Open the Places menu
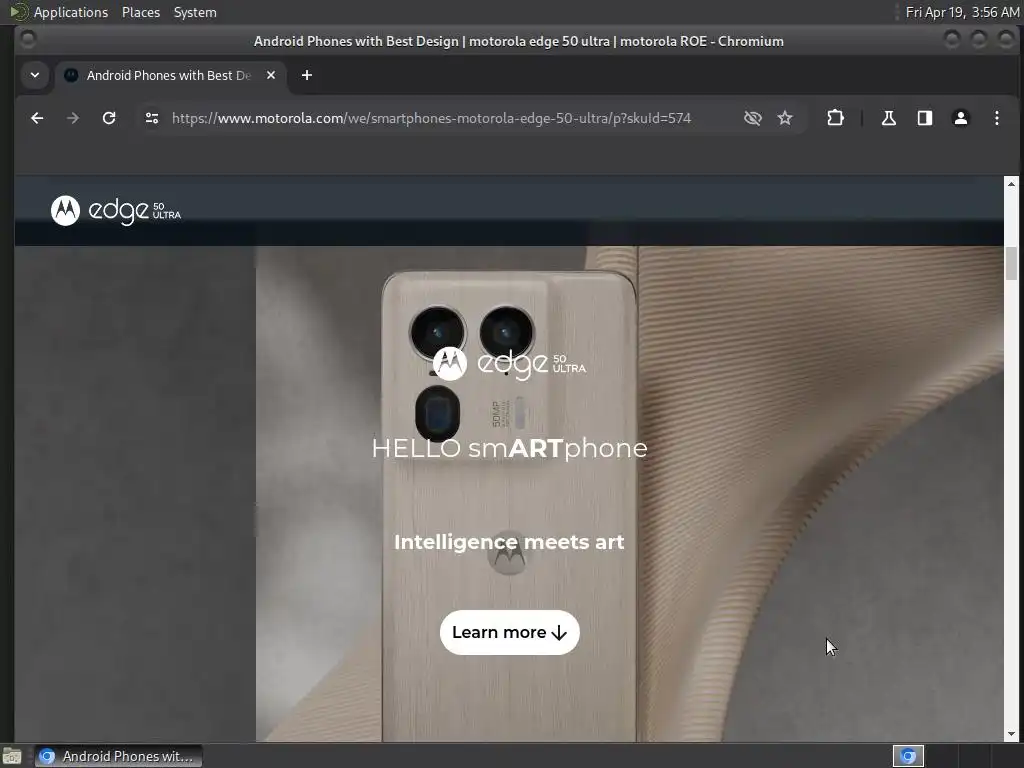 (x=140, y=12)
